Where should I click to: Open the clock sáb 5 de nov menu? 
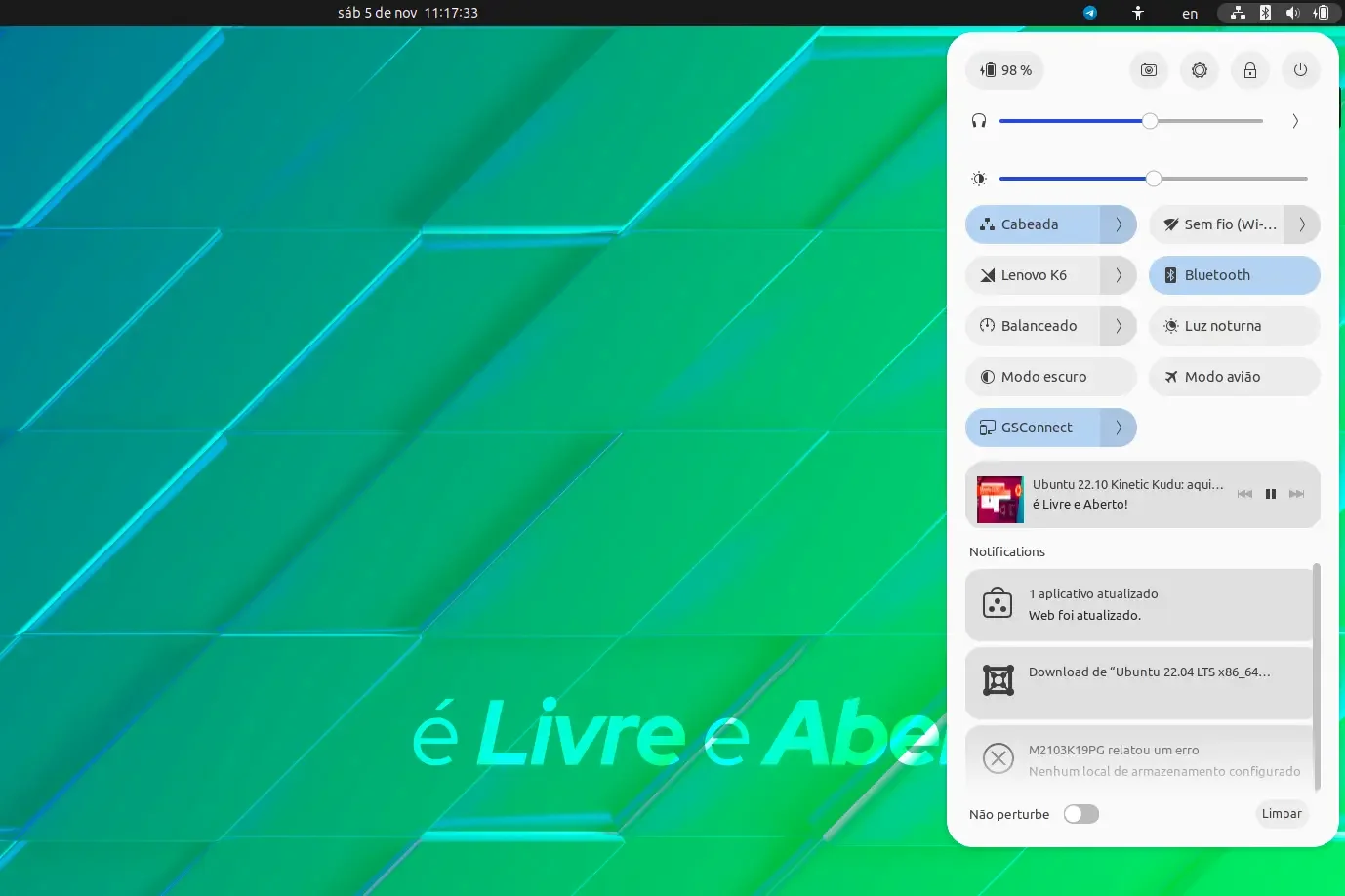click(408, 13)
